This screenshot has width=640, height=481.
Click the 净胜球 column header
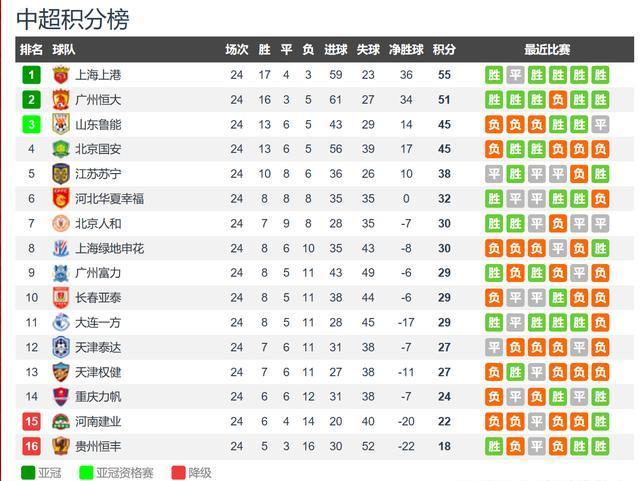(x=406, y=50)
